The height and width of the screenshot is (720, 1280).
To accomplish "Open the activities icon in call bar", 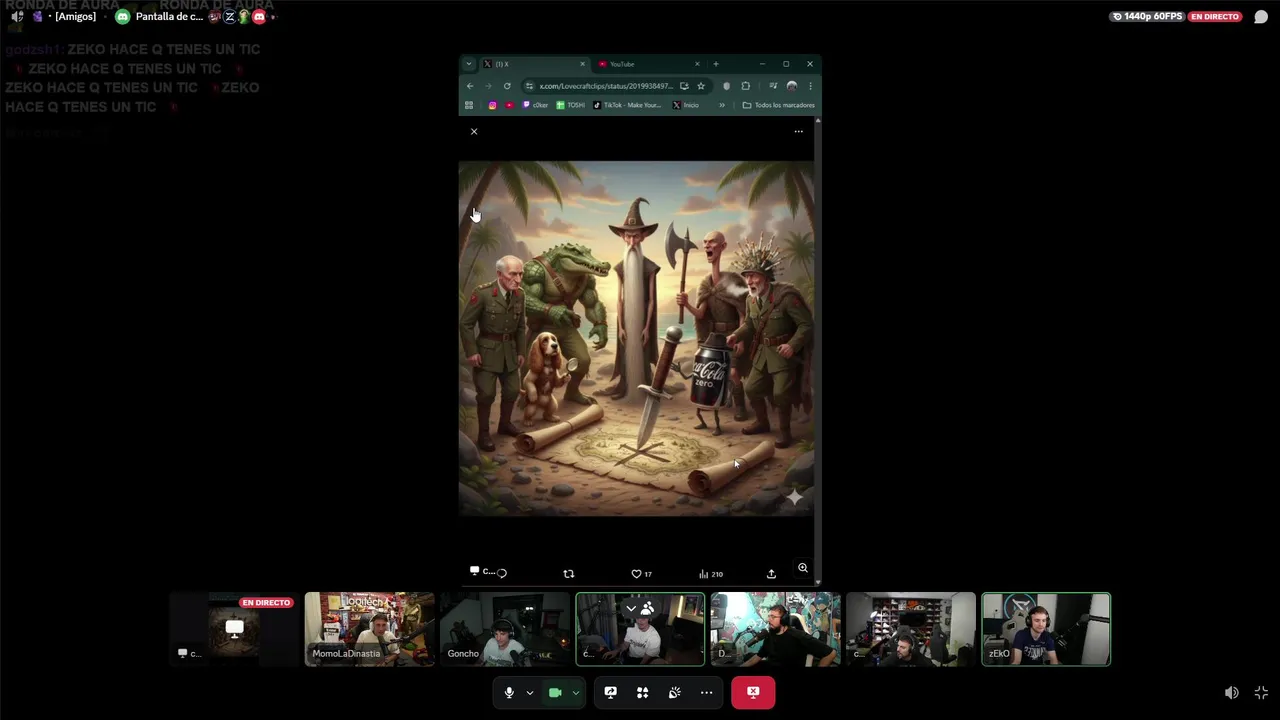I will 642,692.
